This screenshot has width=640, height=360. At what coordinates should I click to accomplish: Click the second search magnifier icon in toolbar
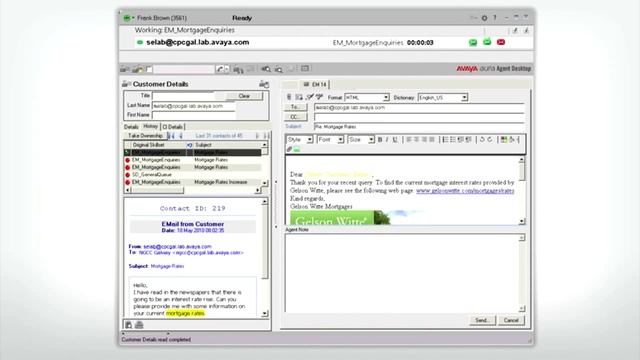coord(278,69)
